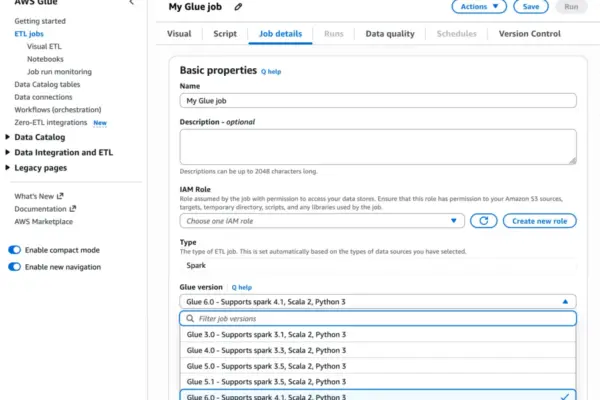Toggle Enable compact mode switch

pos(15,250)
